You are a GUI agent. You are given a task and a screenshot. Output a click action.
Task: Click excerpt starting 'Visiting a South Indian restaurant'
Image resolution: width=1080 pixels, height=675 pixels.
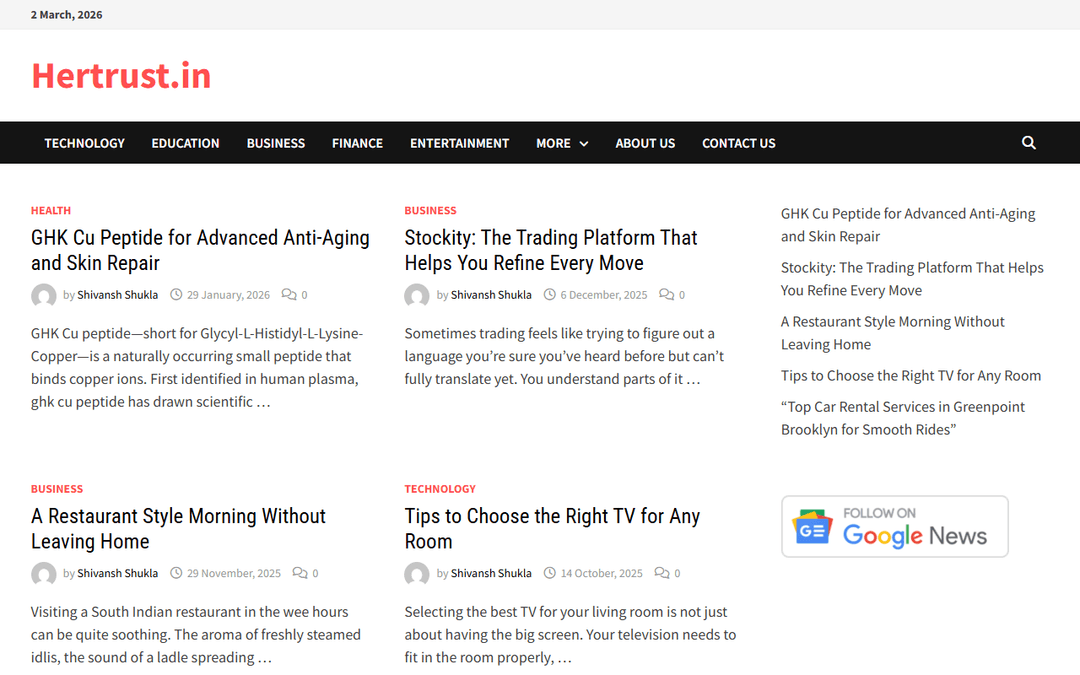[196, 634]
